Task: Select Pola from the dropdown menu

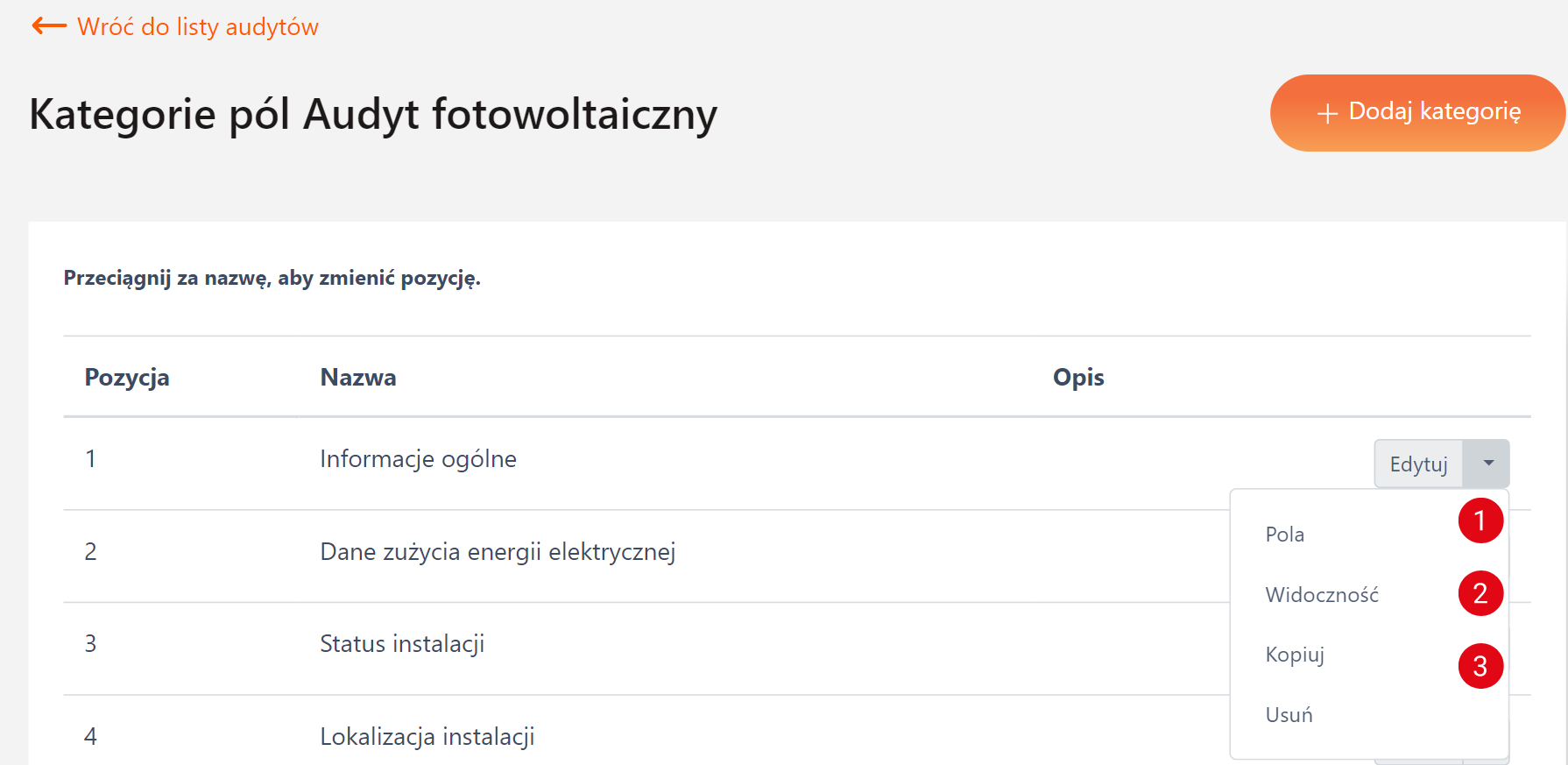Action: (x=1285, y=535)
